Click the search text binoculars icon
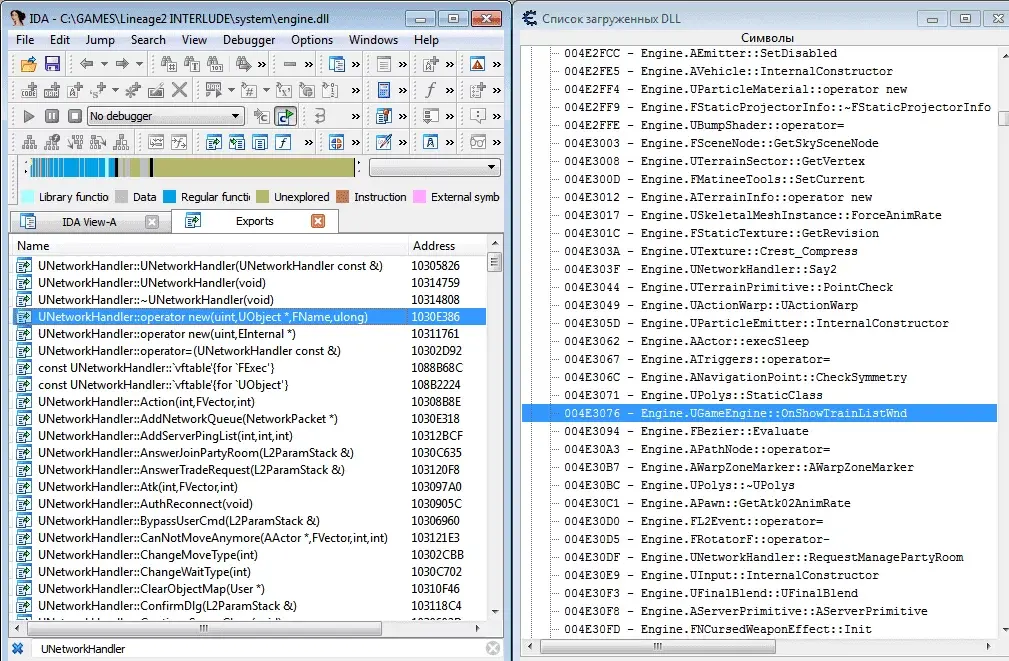This screenshot has height=661, width=1009. coord(192,64)
